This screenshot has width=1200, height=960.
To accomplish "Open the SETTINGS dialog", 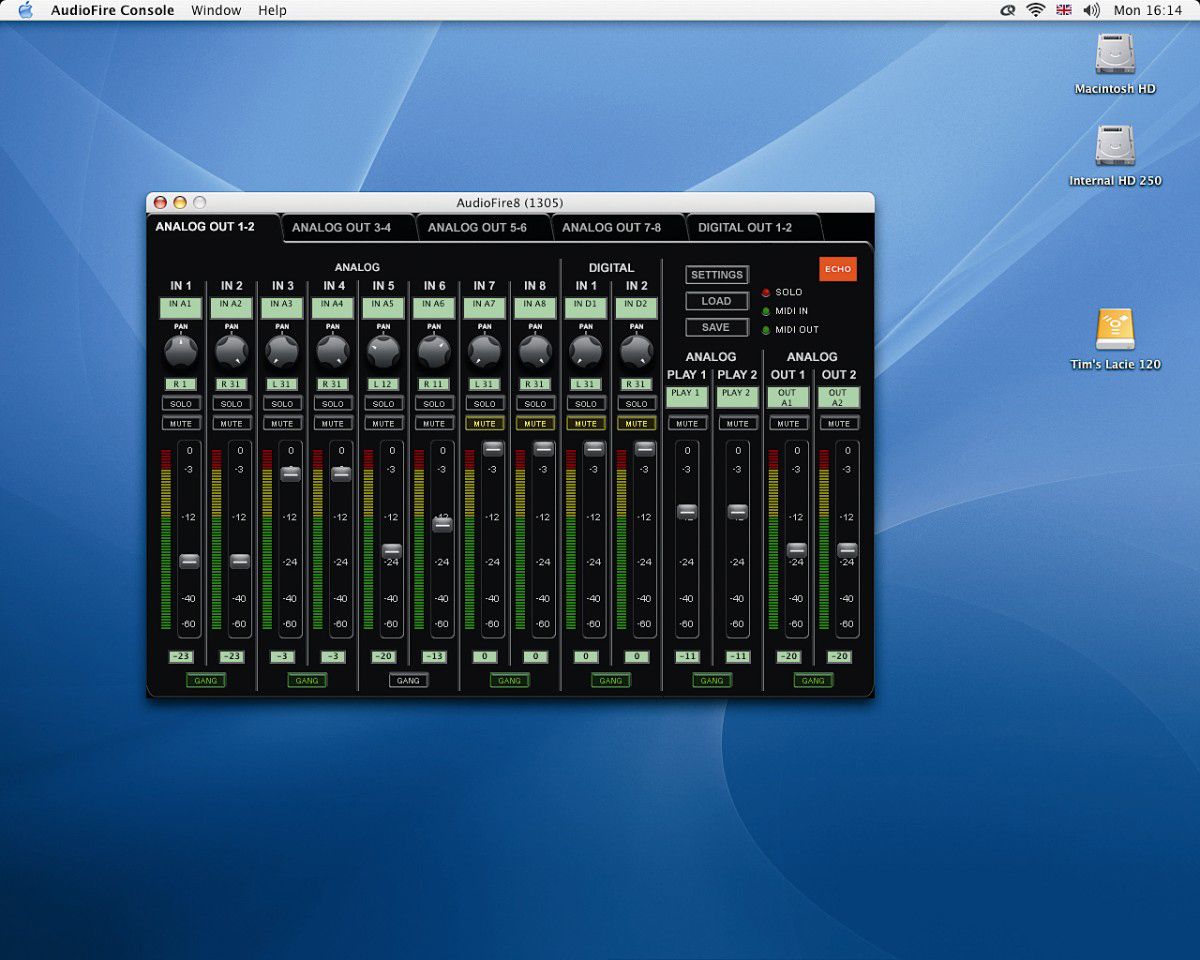I will pyautogui.click(x=717, y=275).
